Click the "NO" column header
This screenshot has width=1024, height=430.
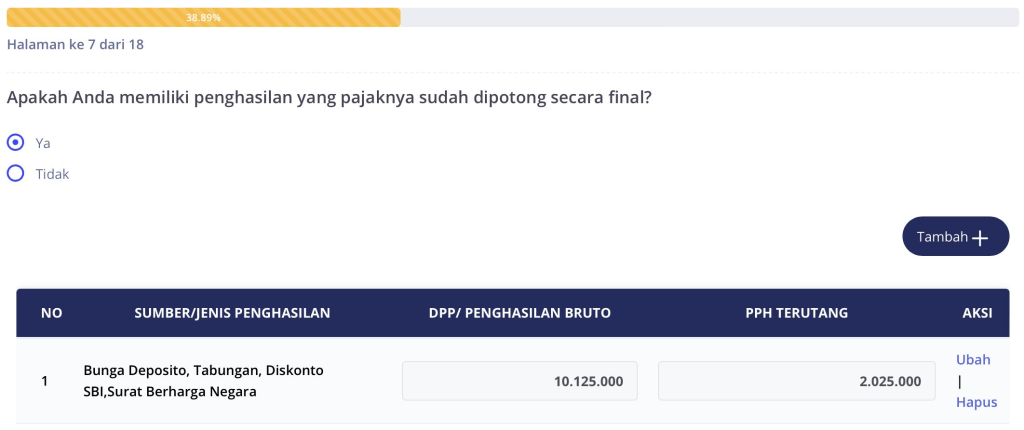pos(51,313)
